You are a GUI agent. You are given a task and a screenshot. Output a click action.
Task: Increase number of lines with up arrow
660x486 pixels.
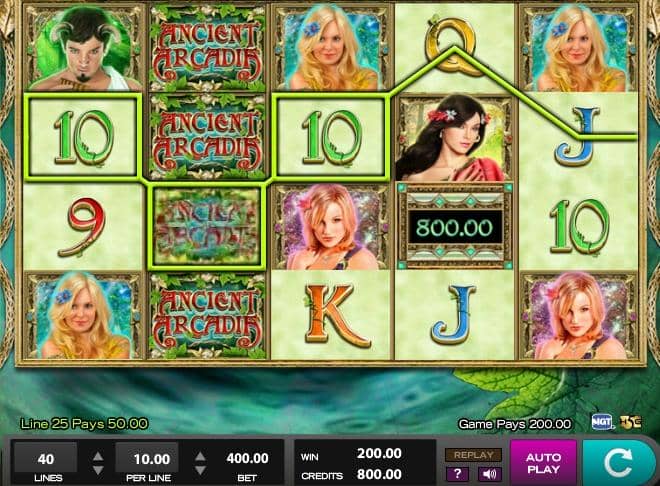click(x=98, y=456)
